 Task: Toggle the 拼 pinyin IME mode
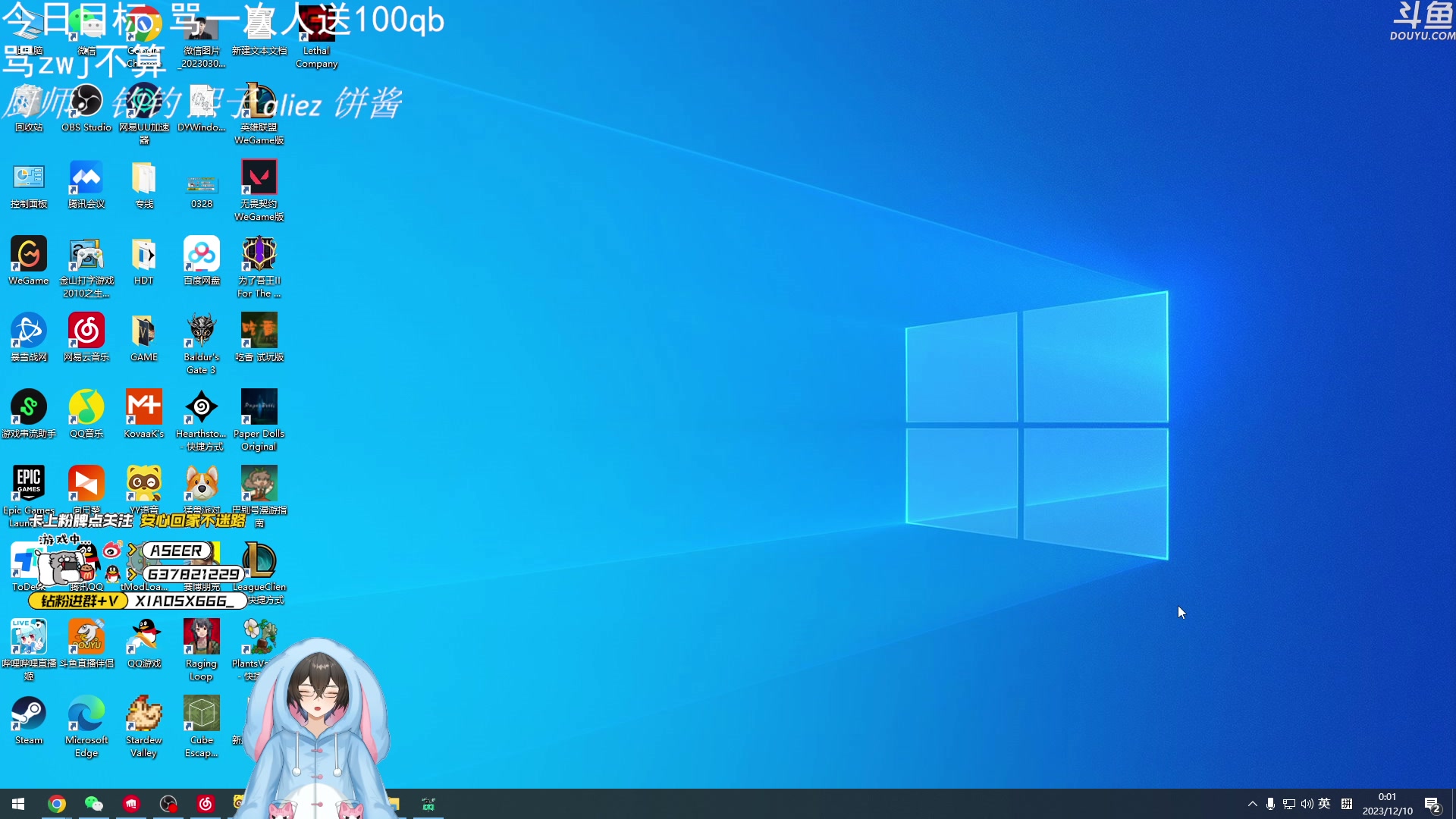1347,804
